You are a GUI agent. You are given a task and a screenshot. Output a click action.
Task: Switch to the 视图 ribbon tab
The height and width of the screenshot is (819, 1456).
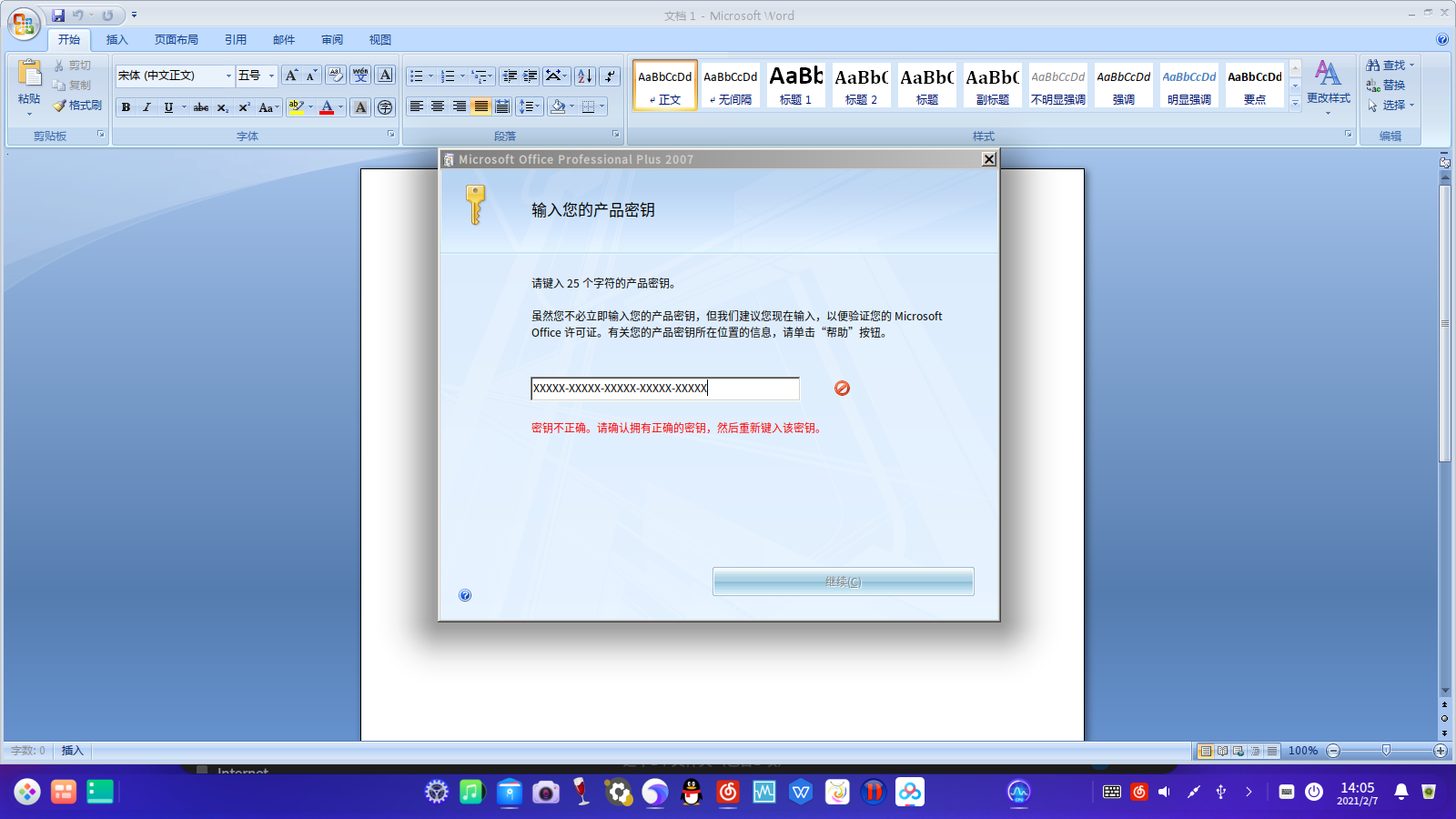(380, 40)
